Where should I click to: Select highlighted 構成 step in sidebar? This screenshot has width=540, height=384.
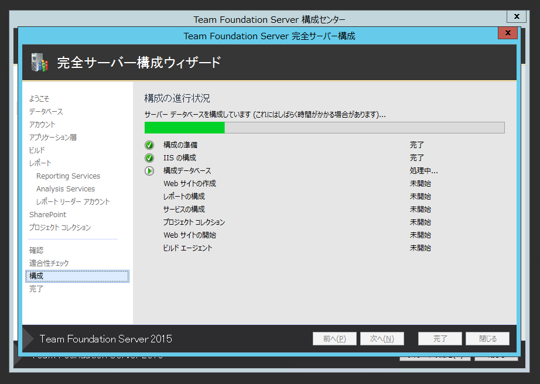pyautogui.click(x=77, y=276)
